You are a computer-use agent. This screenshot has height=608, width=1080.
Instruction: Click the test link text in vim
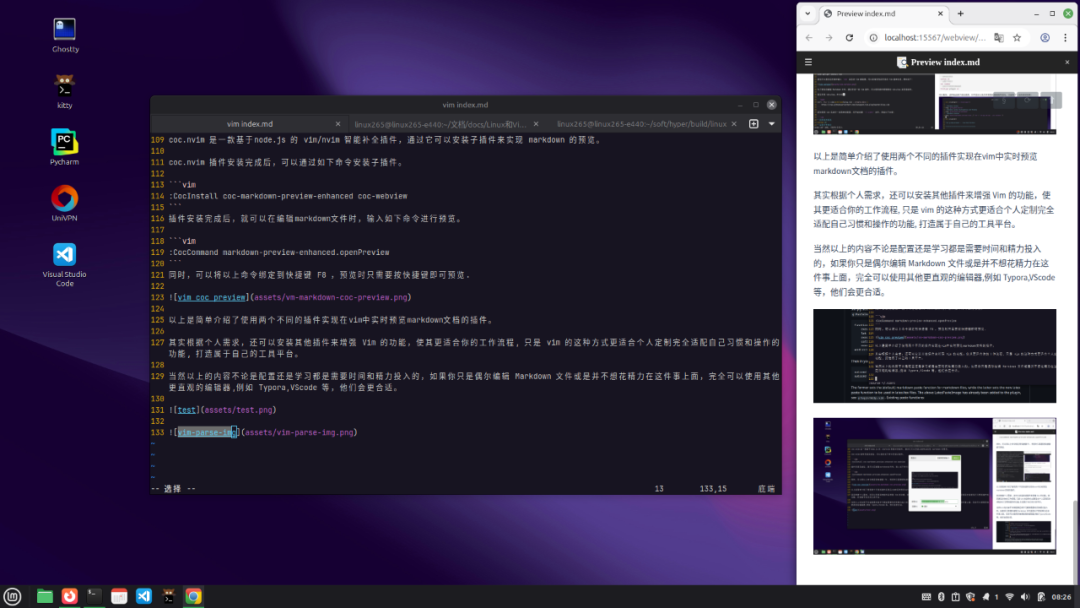[187, 410]
